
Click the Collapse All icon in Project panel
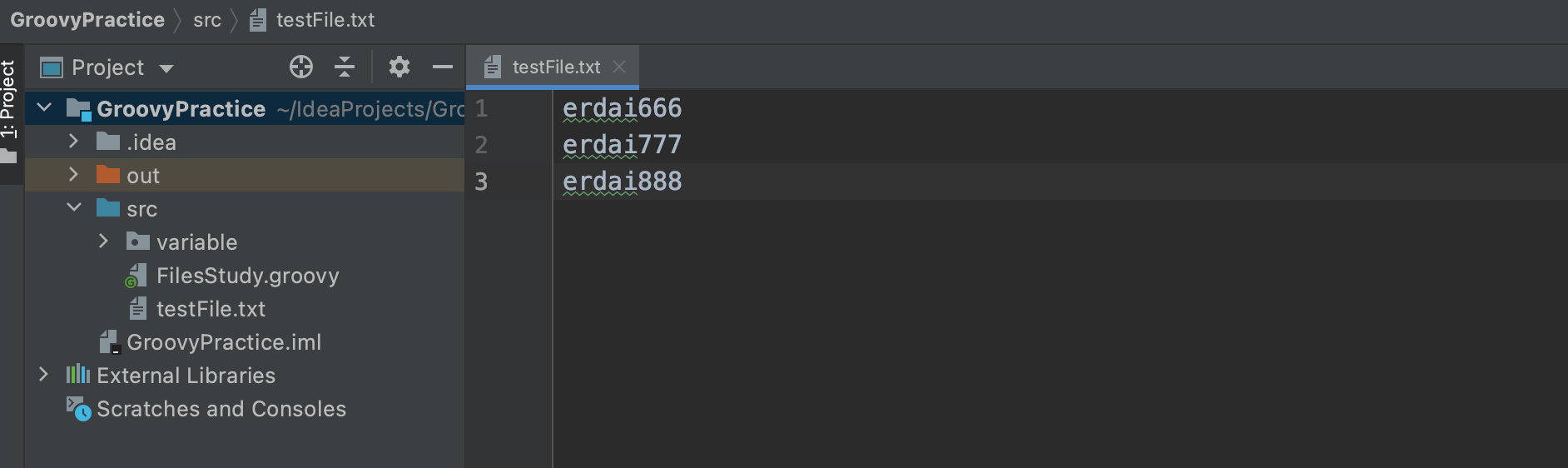click(x=344, y=67)
